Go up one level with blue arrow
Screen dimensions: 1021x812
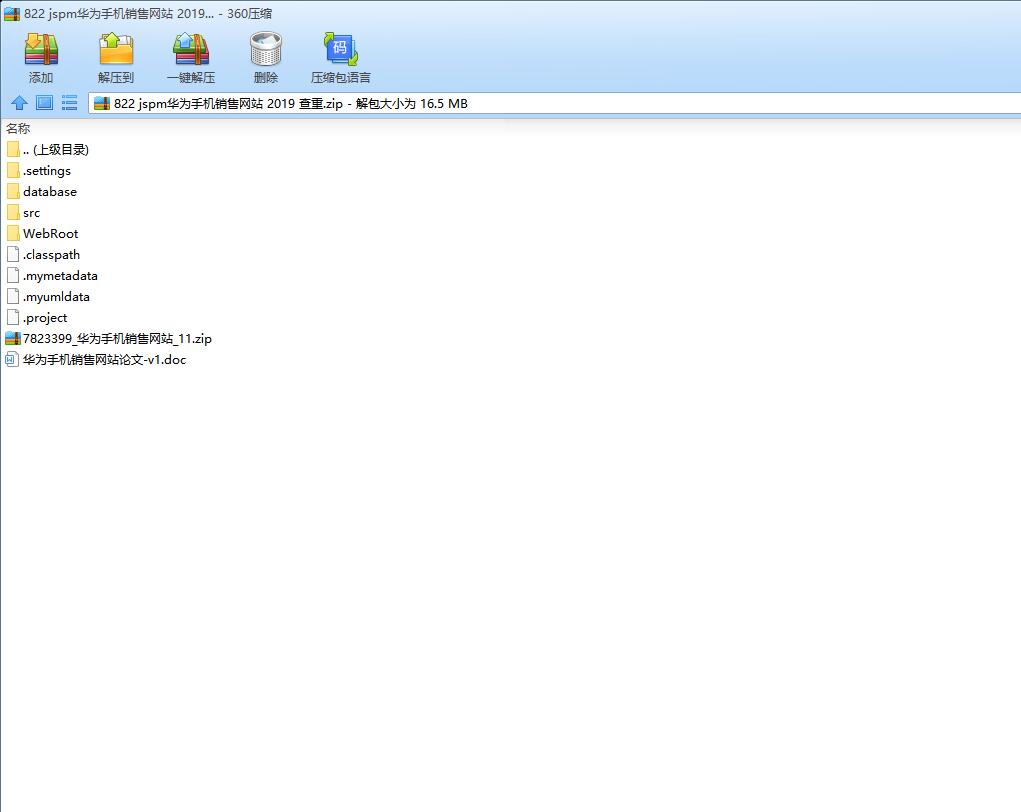click(19, 103)
